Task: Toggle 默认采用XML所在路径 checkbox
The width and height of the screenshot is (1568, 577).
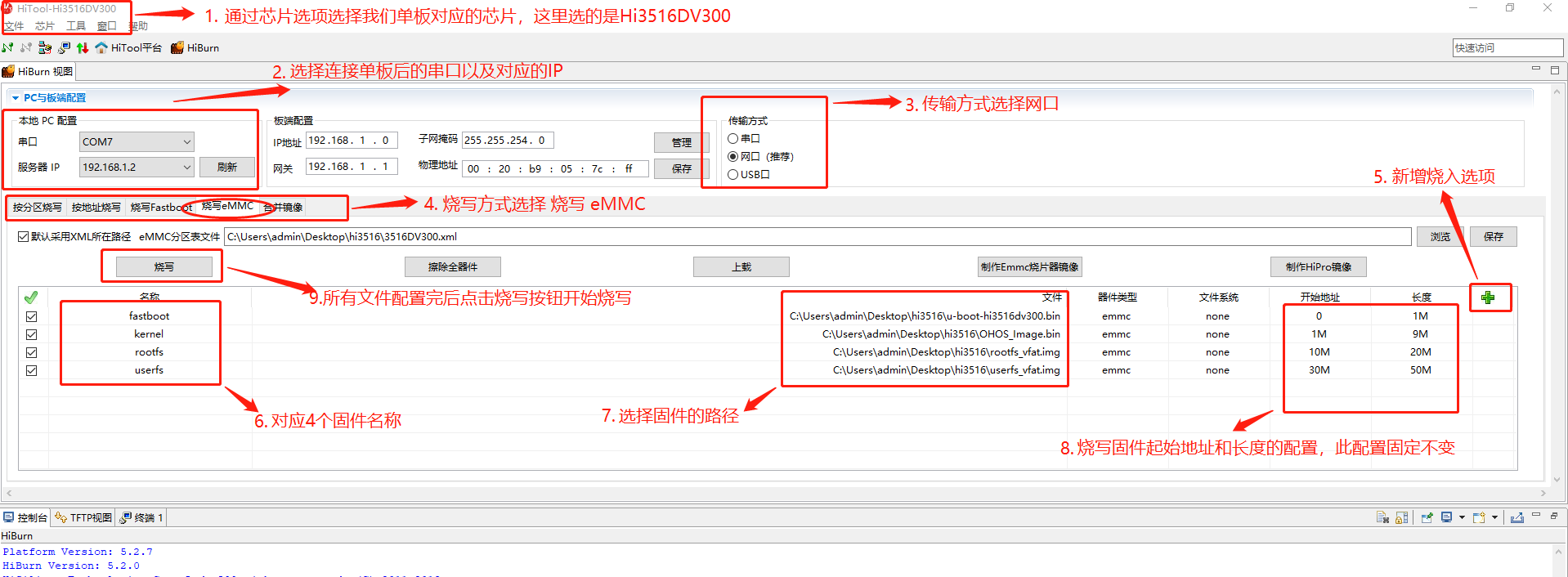Action: point(24,237)
